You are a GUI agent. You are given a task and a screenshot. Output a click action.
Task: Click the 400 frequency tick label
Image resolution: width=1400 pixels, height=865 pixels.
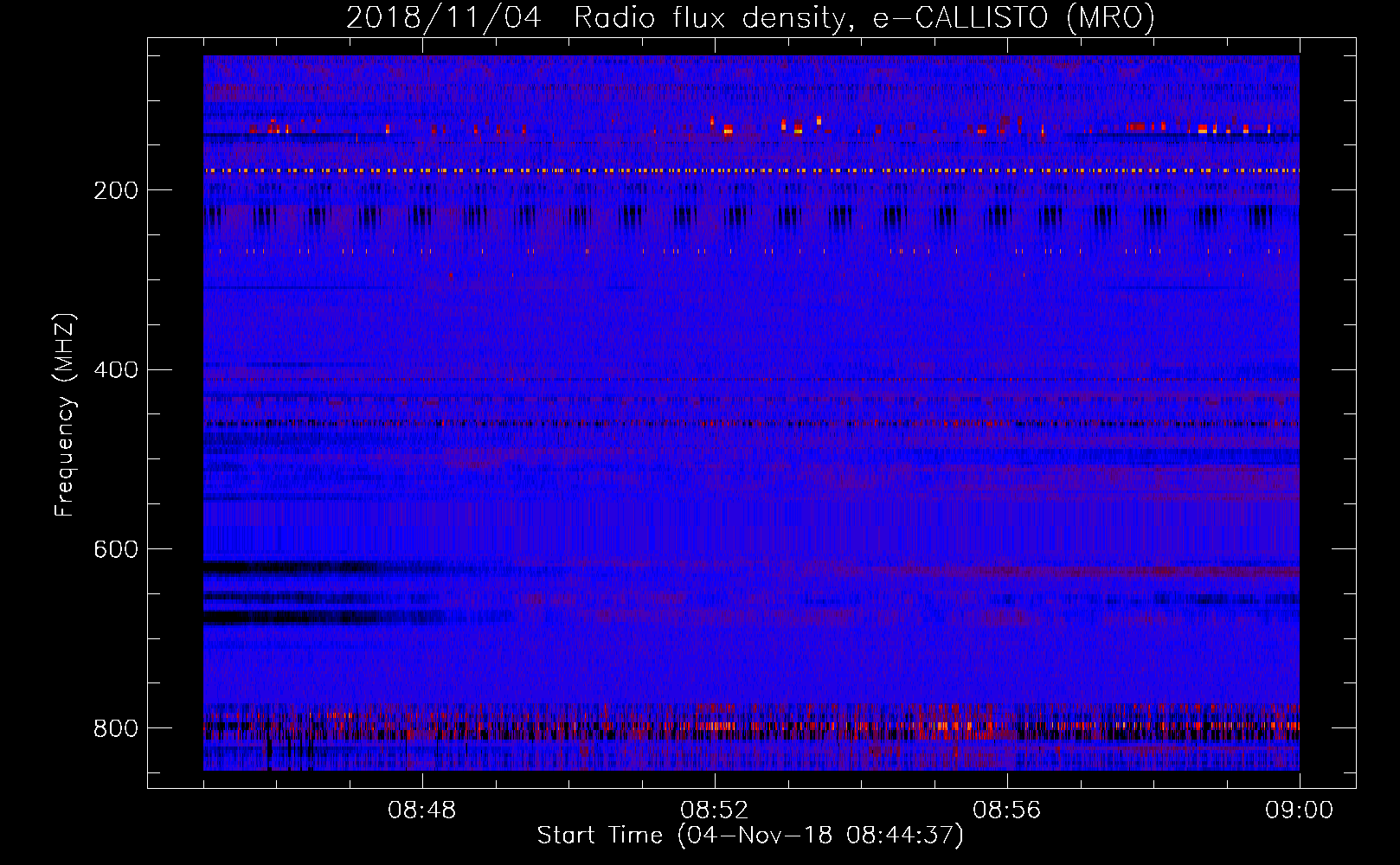(116, 370)
